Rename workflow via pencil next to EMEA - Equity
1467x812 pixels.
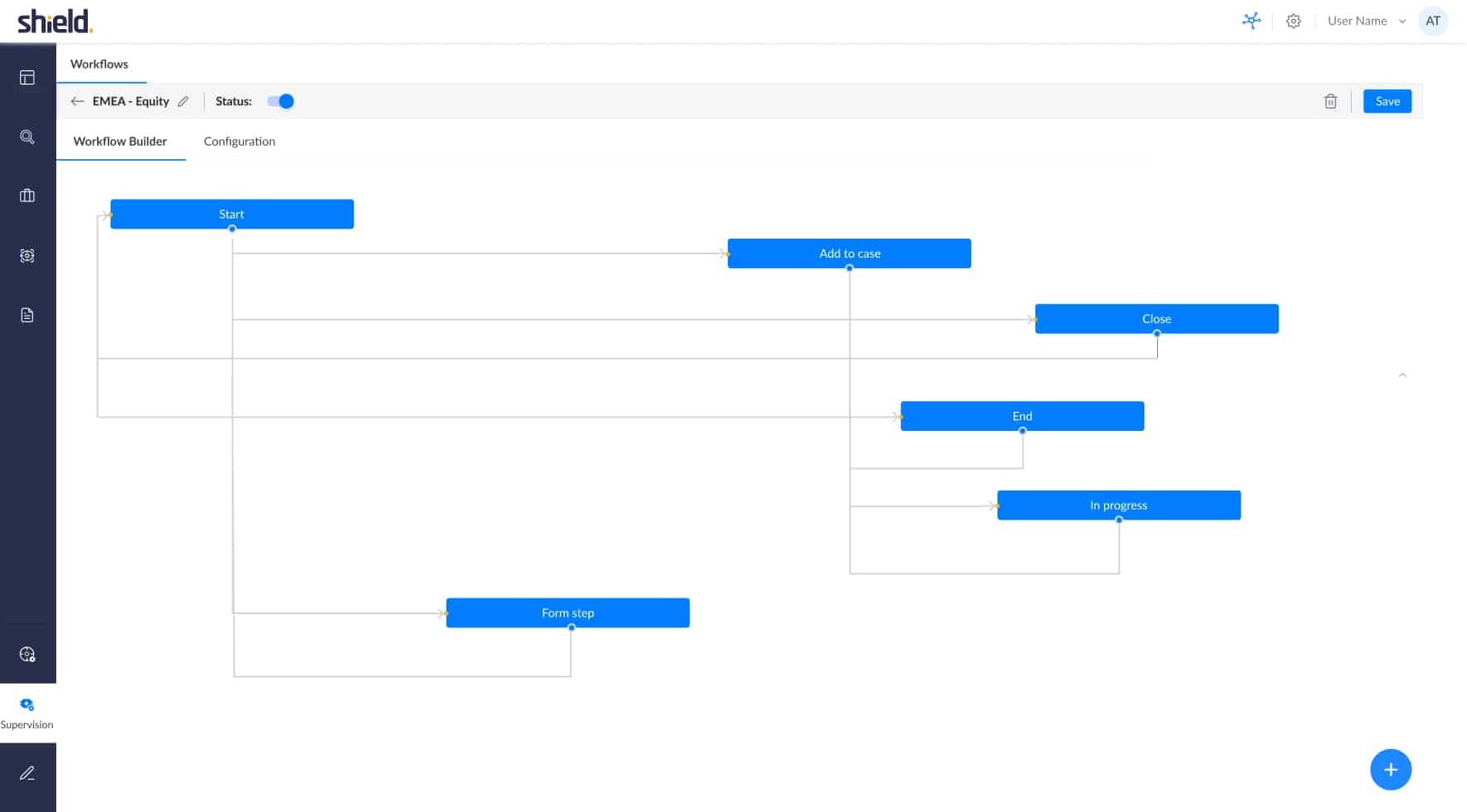(x=183, y=101)
